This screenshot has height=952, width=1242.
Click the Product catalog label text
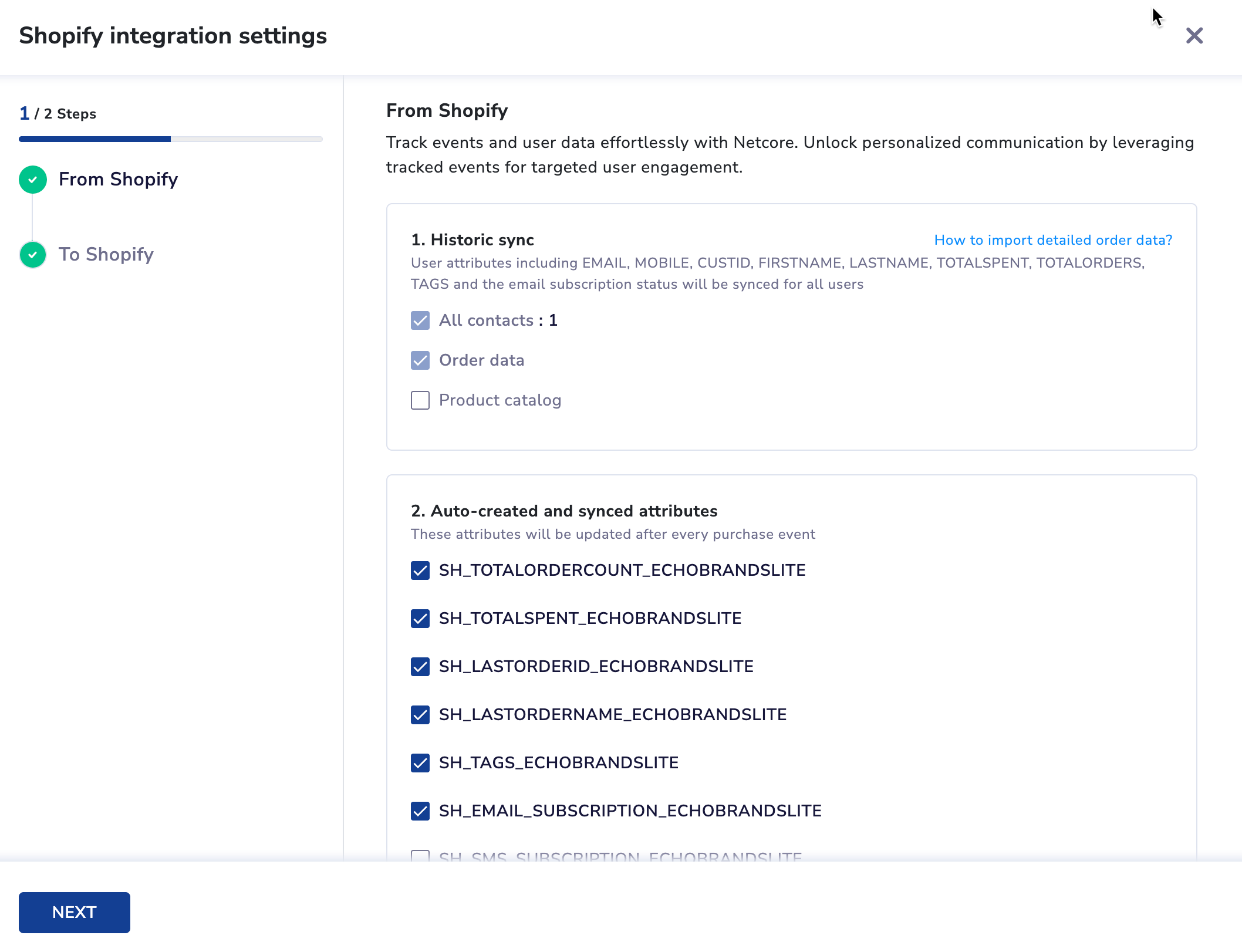pyautogui.click(x=500, y=400)
